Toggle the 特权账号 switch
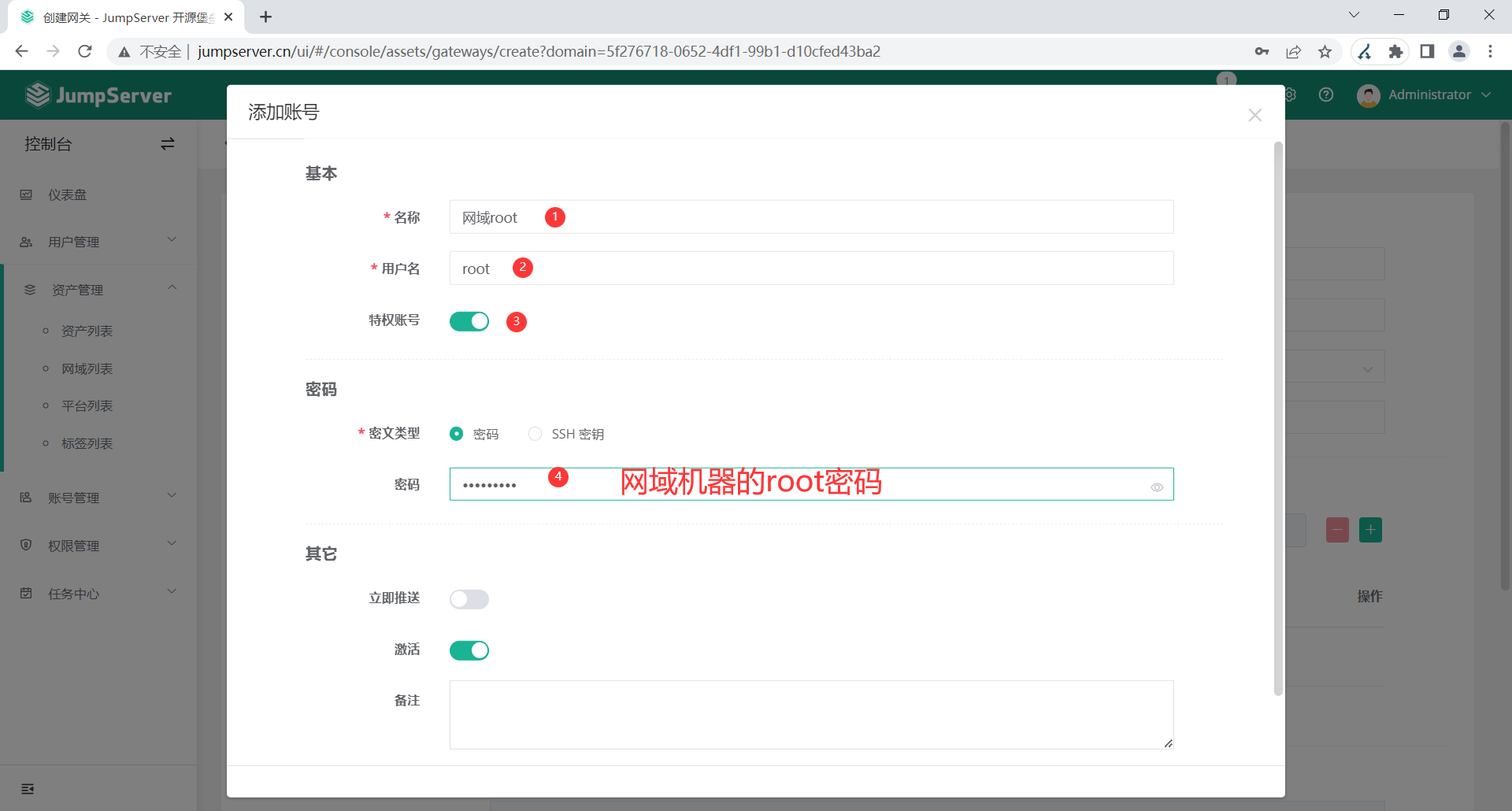 (x=469, y=321)
